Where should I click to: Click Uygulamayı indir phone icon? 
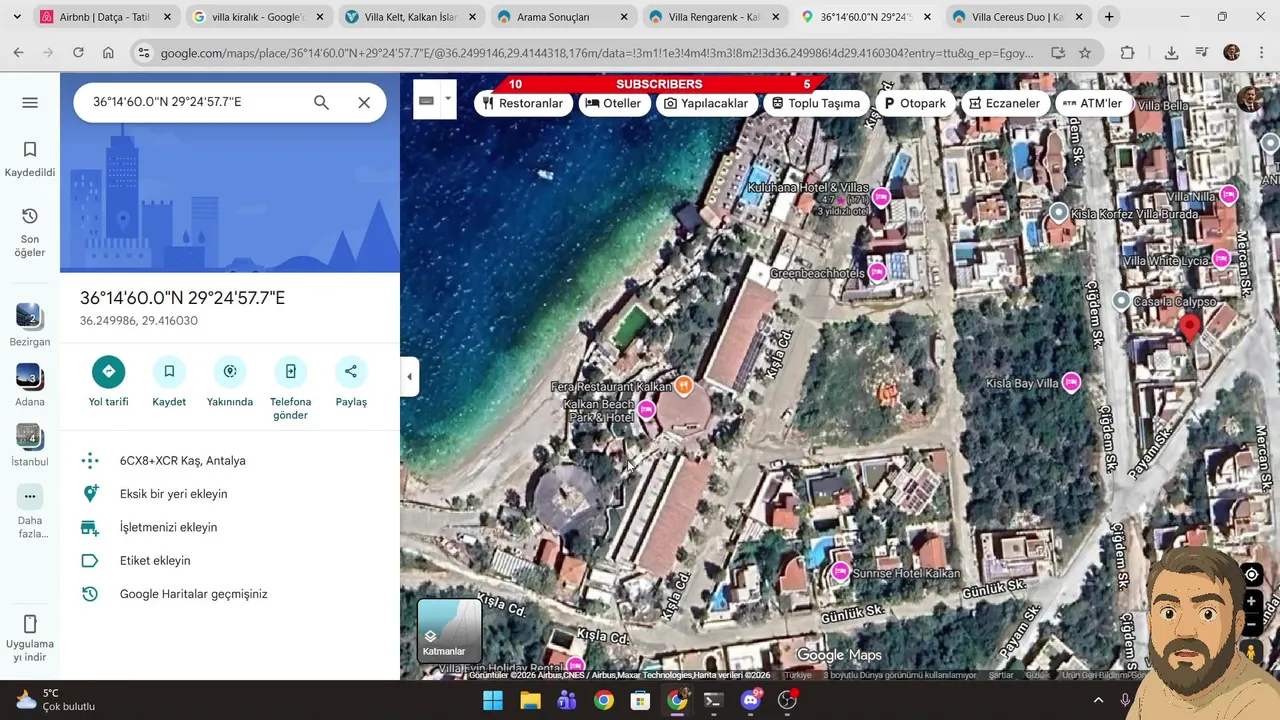[x=30, y=623]
